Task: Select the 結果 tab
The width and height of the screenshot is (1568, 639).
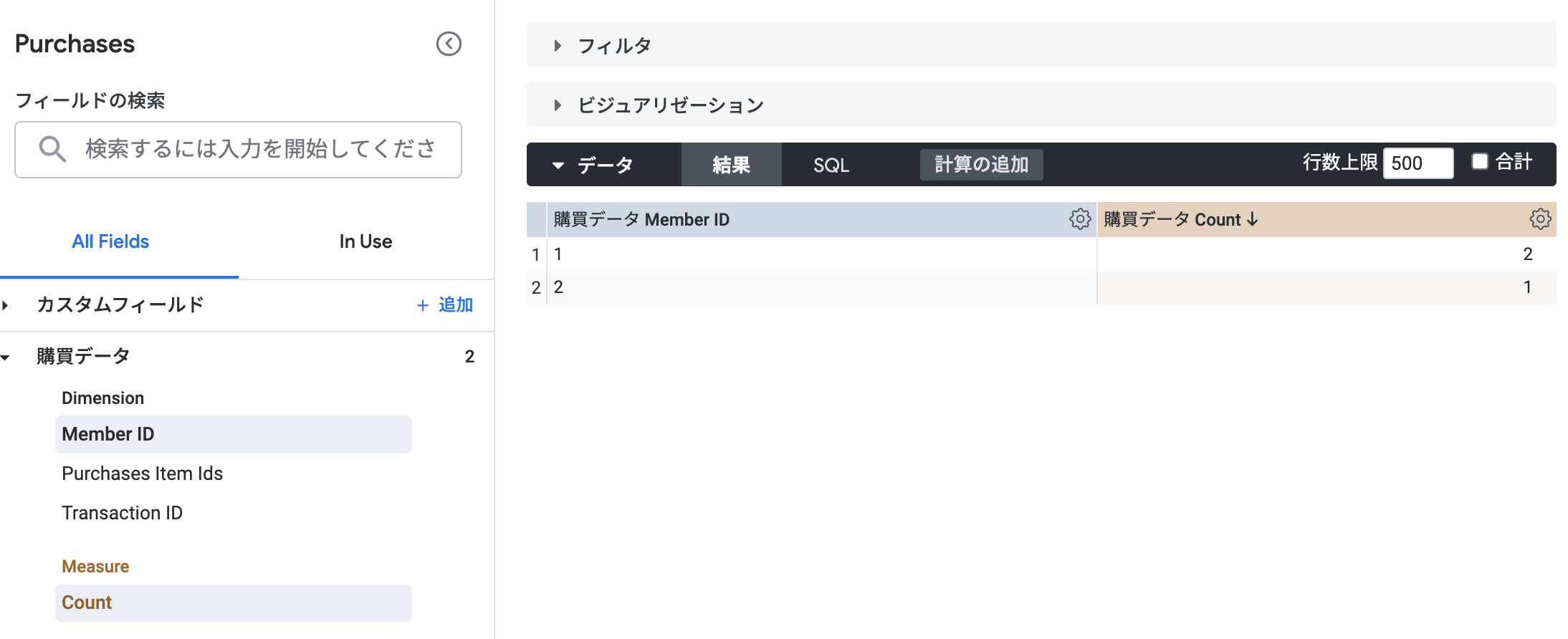Action: pyautogui.click(x=731, y=165)
